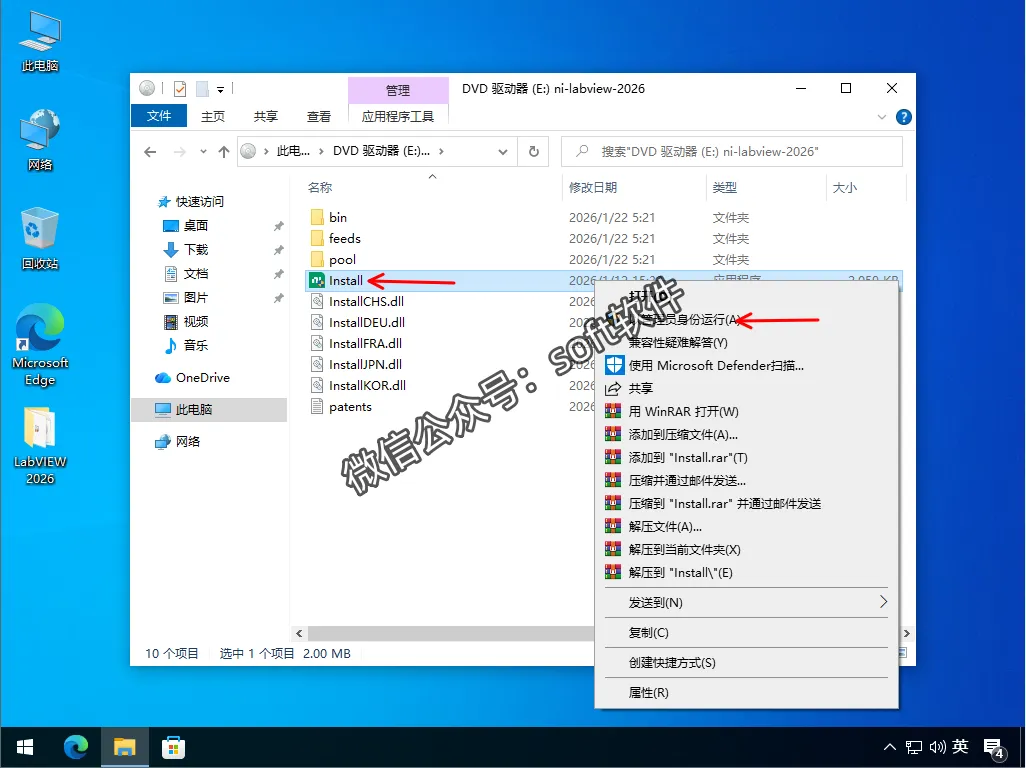The height and width of the screenshot is (768, 1026).
Task: Click the Microsoft Defender shield icon
Action: (x=614, y=365)
